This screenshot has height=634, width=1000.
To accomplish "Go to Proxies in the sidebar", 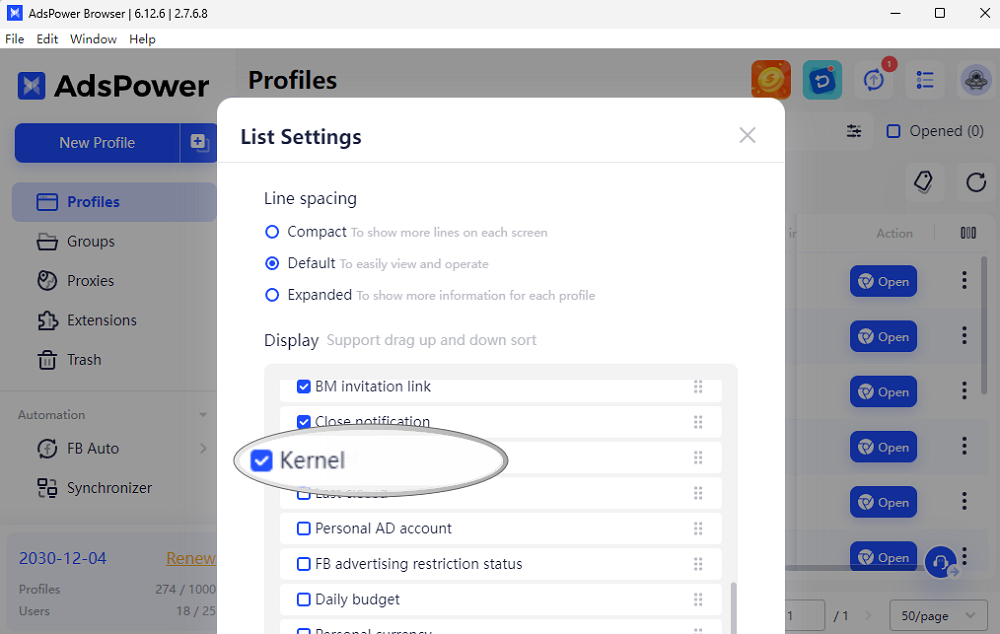I will coord(91,281).
